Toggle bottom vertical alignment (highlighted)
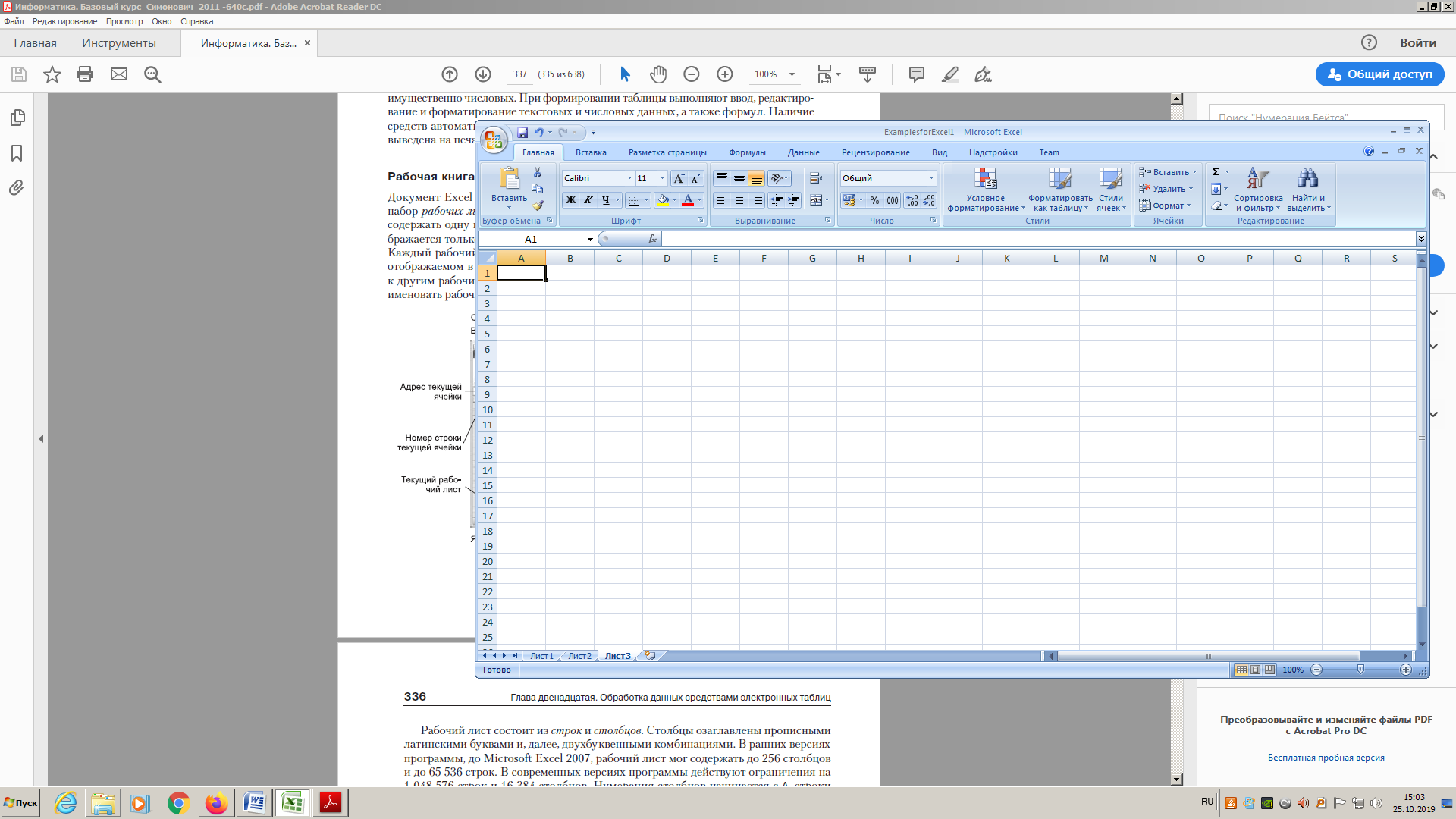Screen dimensions: 1456x819 (757, 178)
